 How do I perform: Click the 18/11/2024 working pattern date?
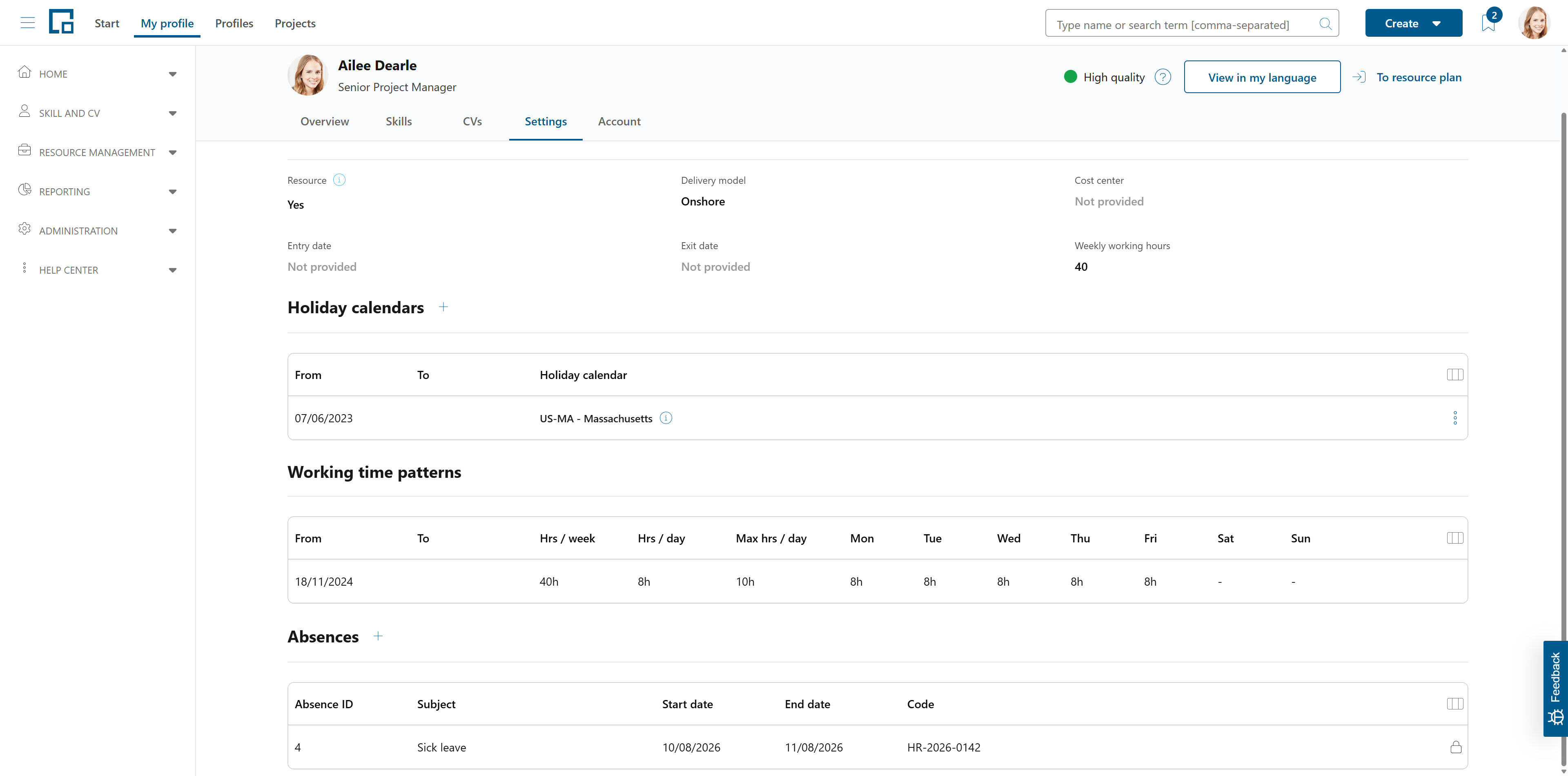coord(324,582)
